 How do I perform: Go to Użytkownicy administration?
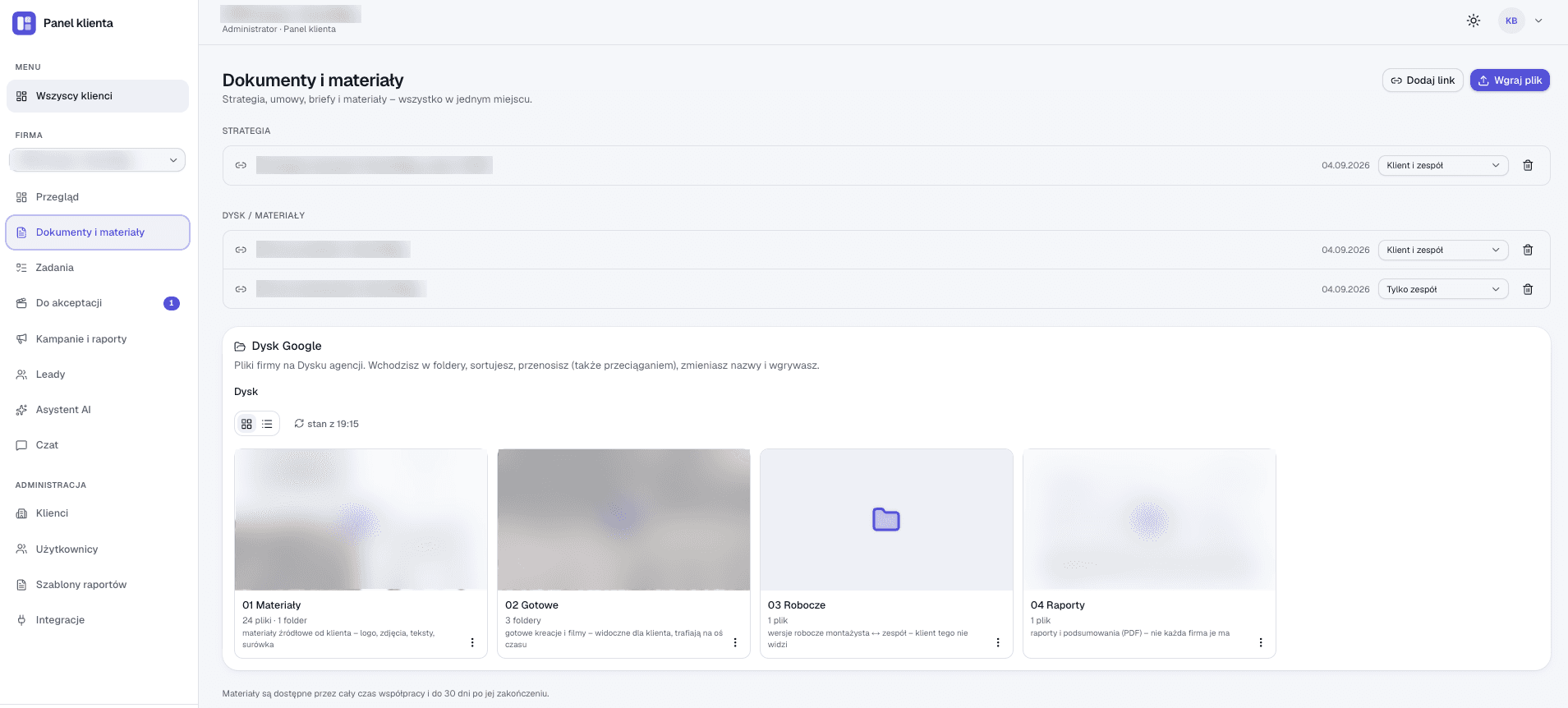[x=98, y=549]
